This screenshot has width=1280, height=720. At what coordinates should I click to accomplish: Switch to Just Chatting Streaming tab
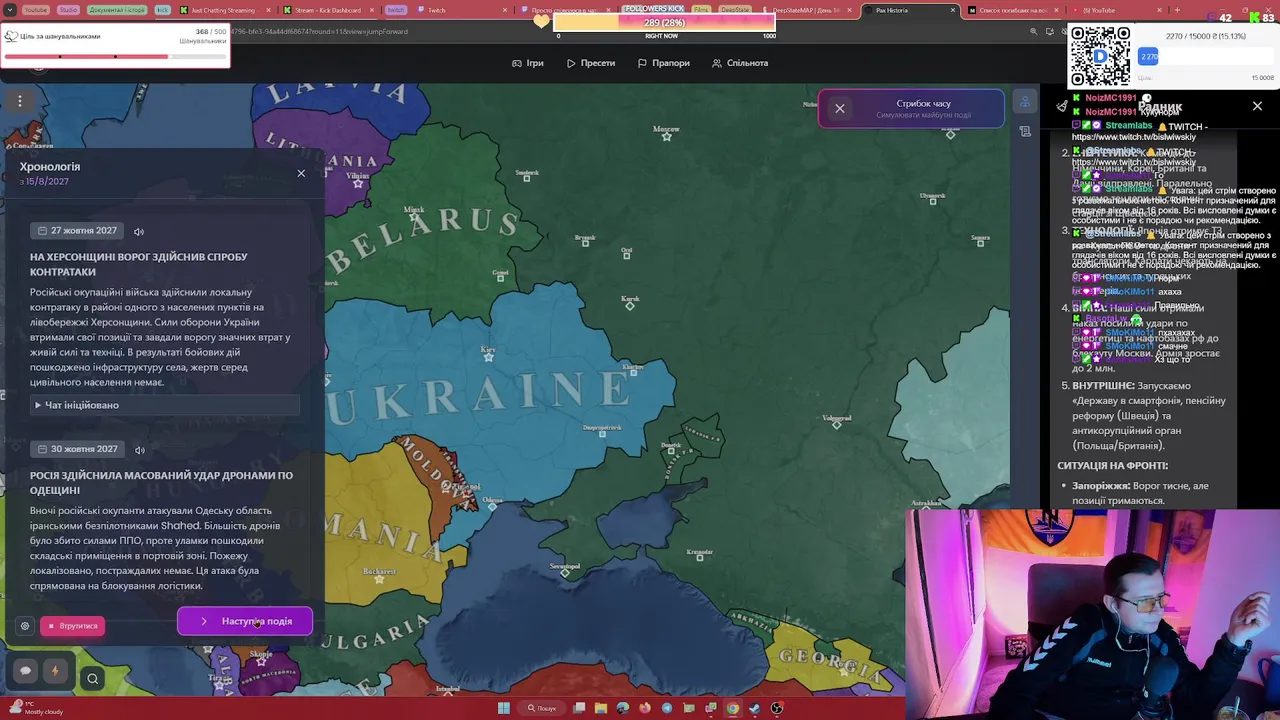coord(225,10)
